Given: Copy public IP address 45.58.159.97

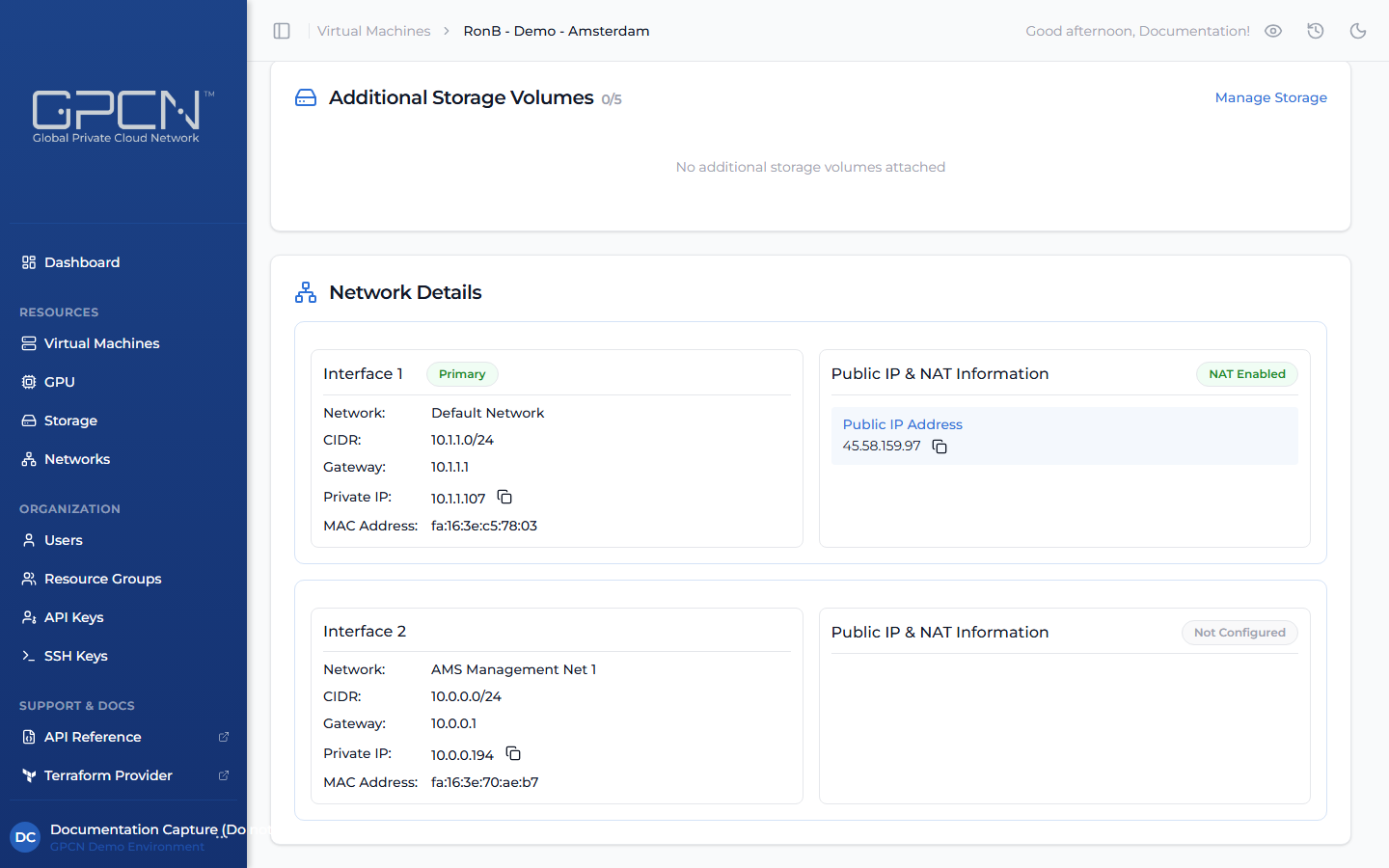Looking at the screenshot, I should (x=940, y=447).
